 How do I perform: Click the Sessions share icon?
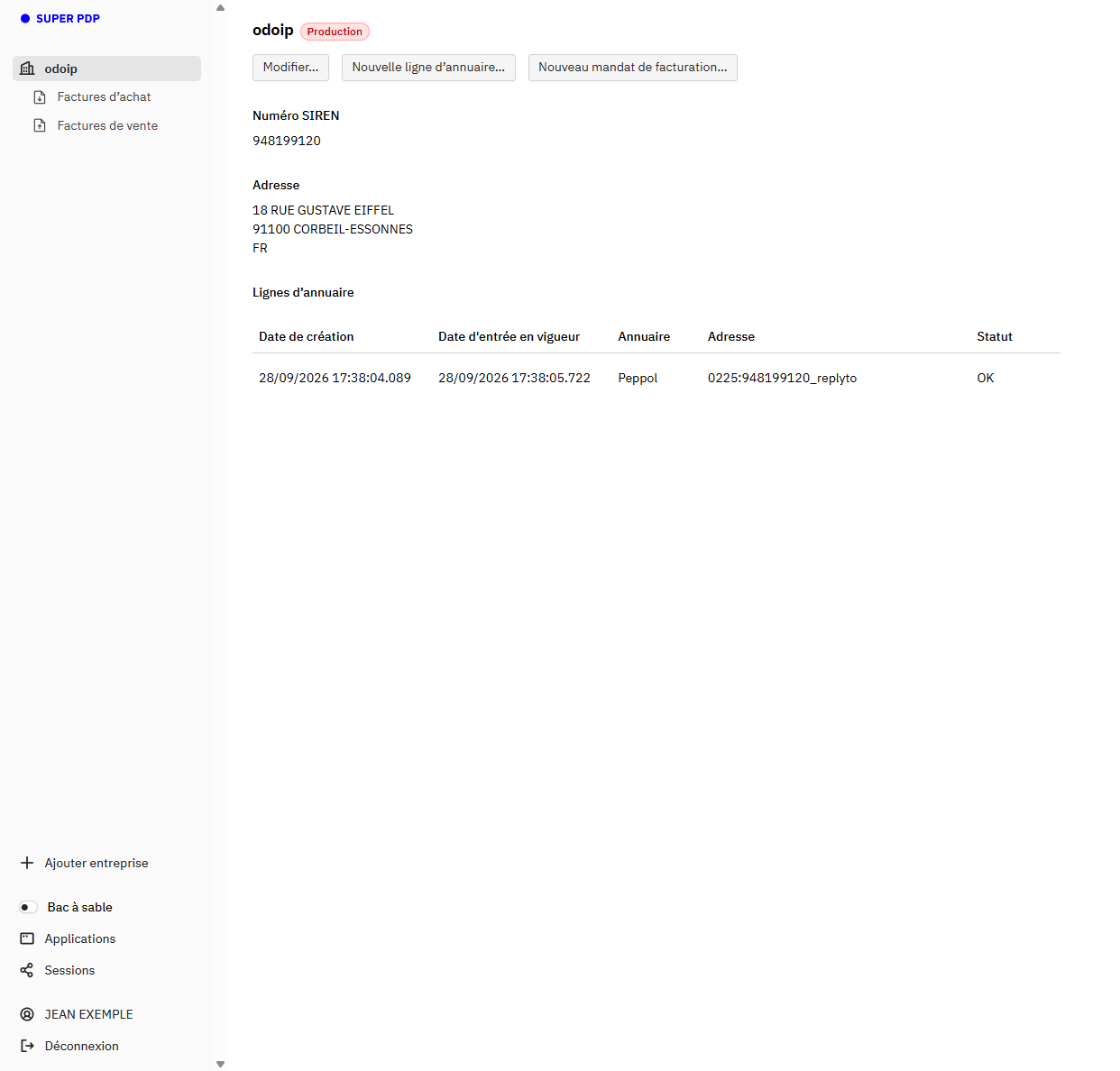[27, 970]
